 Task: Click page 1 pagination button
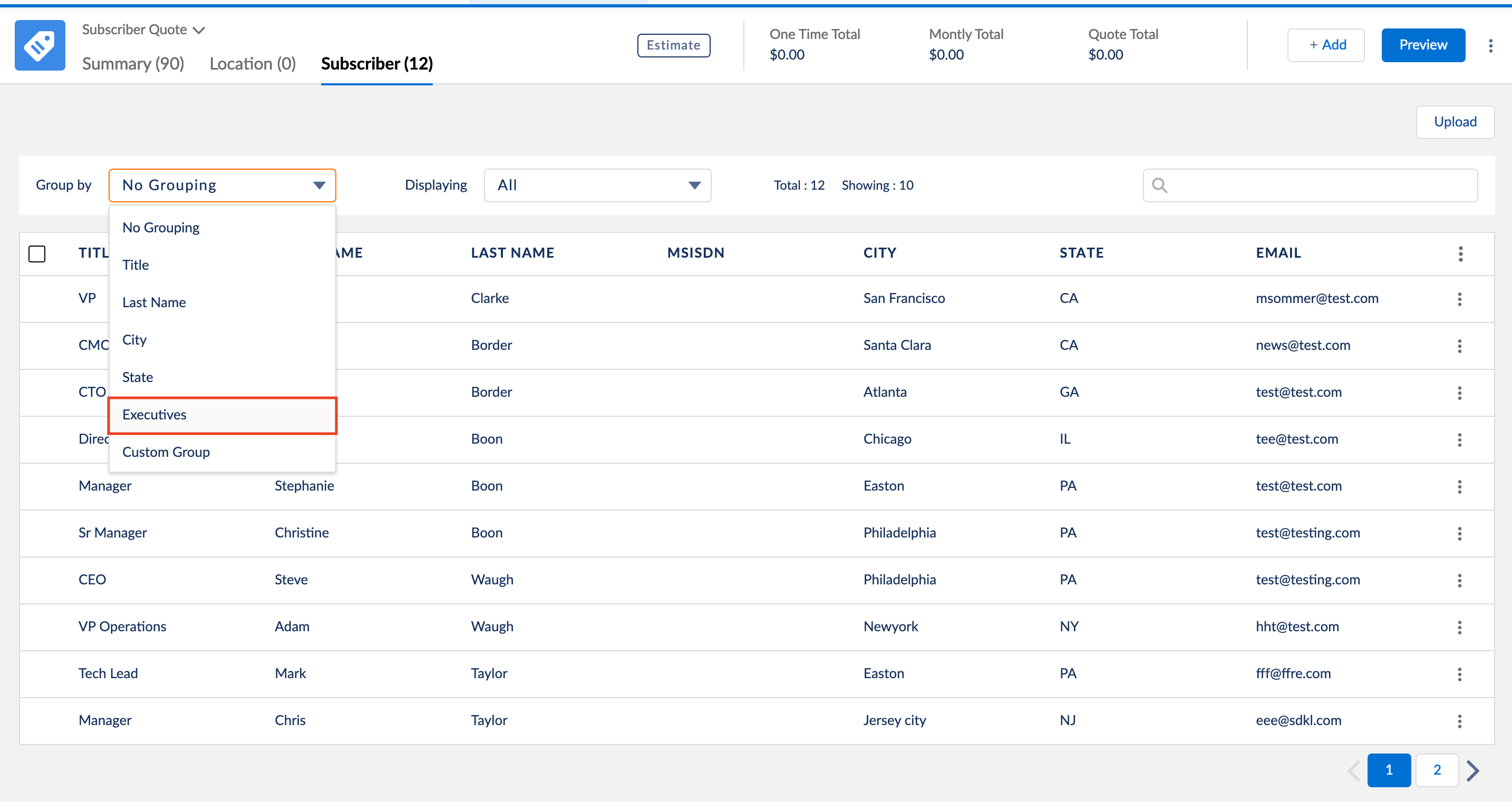pyautogui.click(x=1389, y=770)
